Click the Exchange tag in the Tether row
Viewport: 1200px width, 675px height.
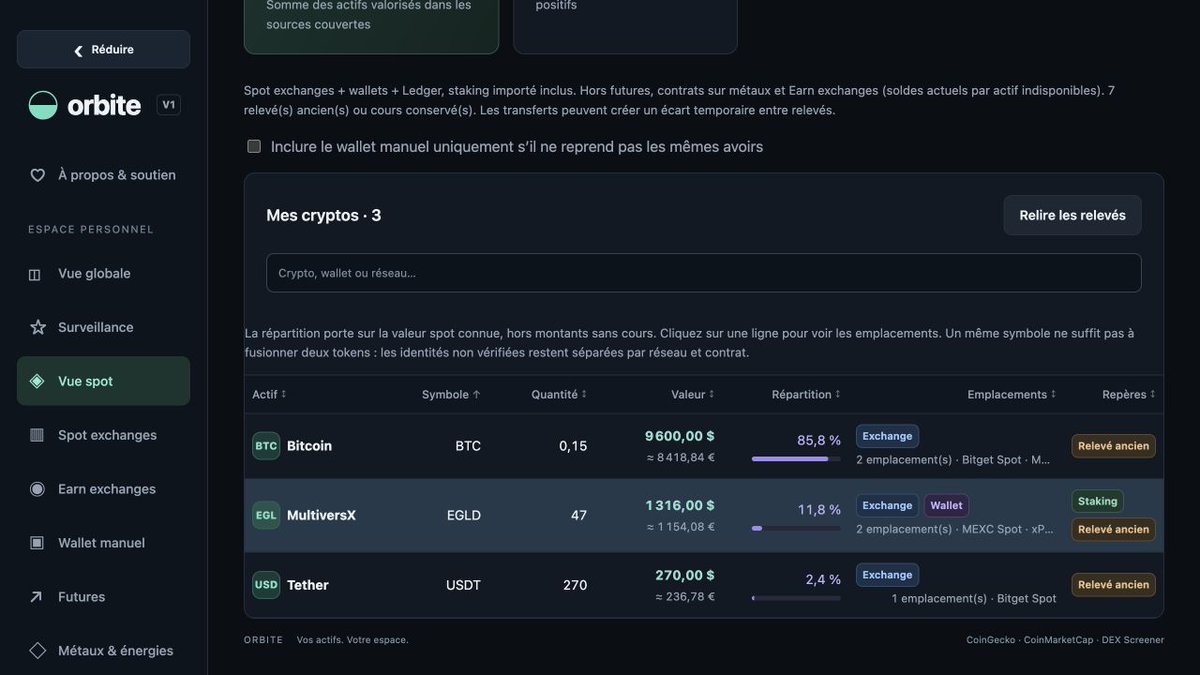coord(887,575)
